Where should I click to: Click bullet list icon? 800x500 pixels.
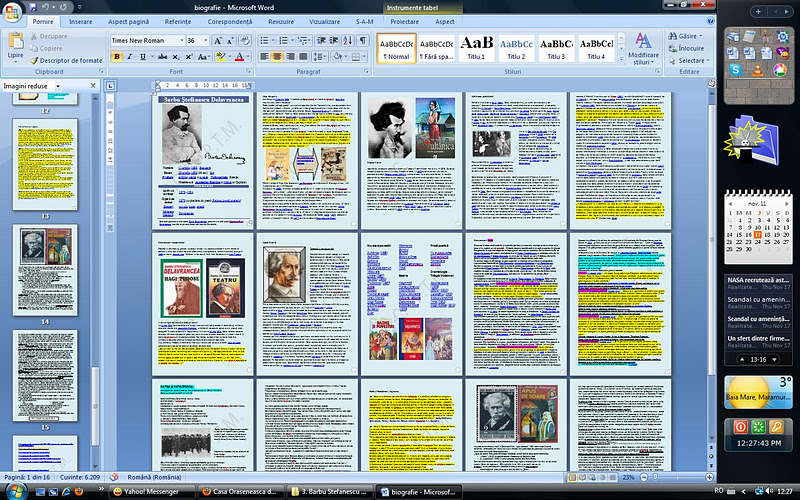coord(264,40)
